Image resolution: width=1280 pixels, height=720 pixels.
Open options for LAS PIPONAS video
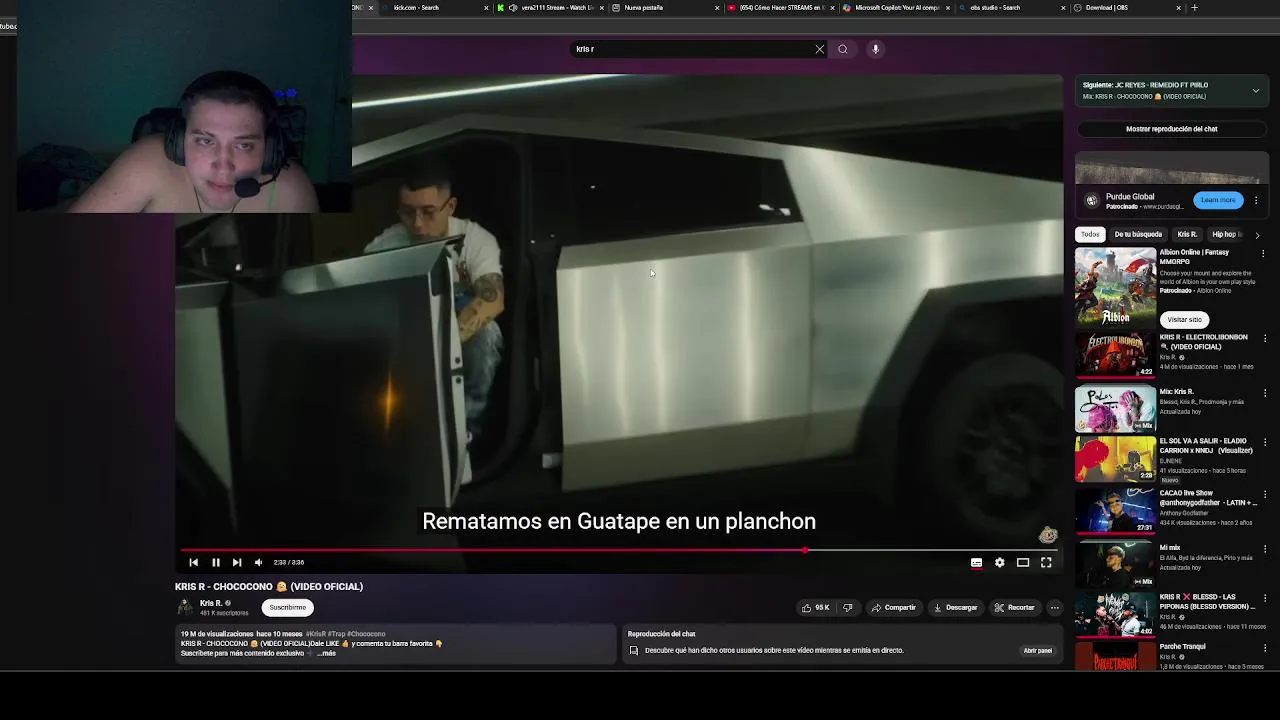(1264, 598)
